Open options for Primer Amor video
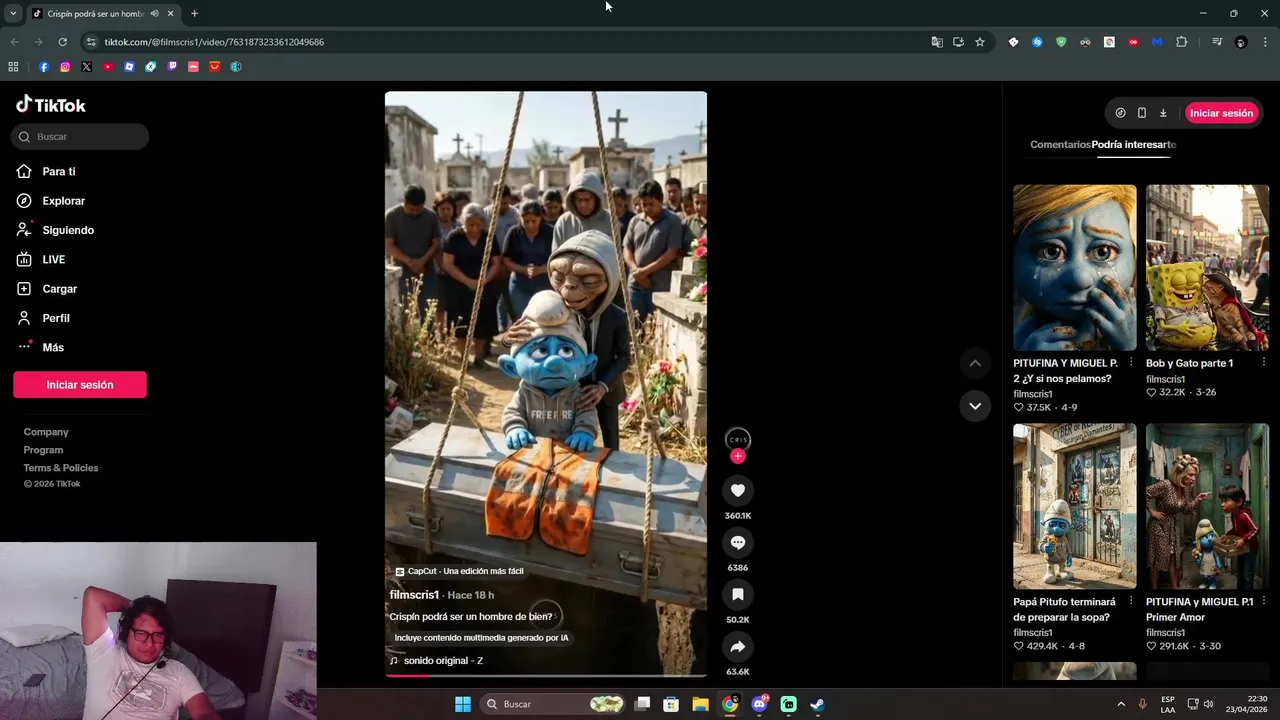Viewport: 1280px width, 720px height. (x=1263, y=602)
